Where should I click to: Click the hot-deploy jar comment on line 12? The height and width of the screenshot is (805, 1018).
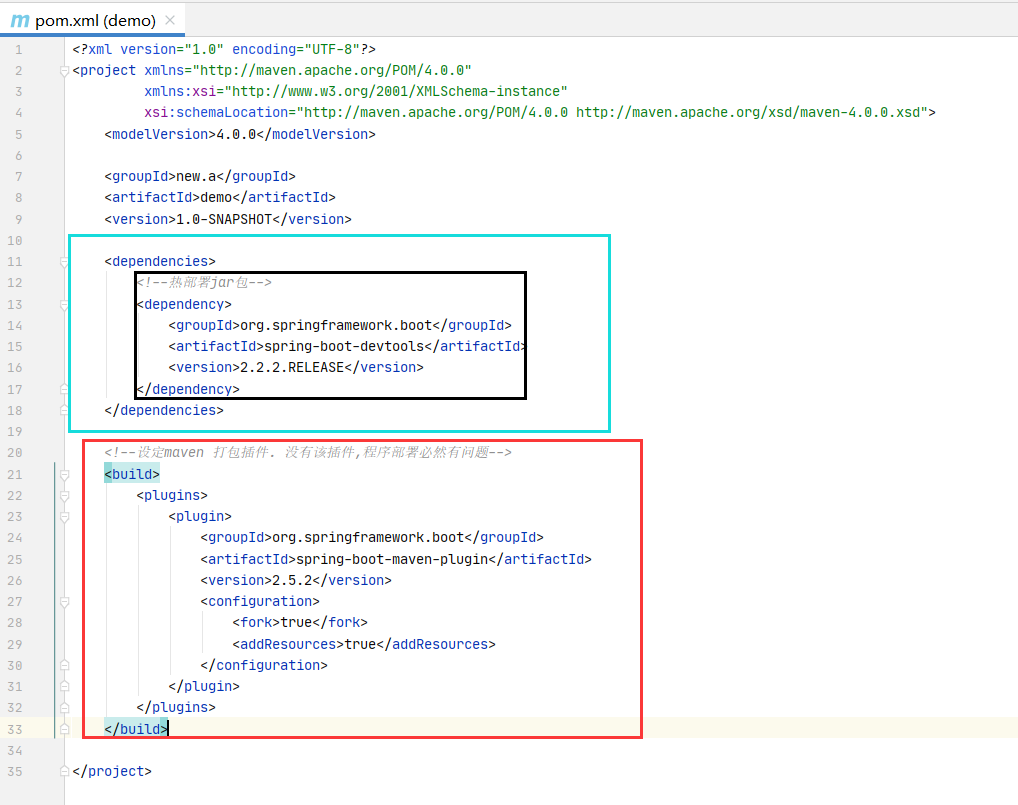(x=204, y=282)
